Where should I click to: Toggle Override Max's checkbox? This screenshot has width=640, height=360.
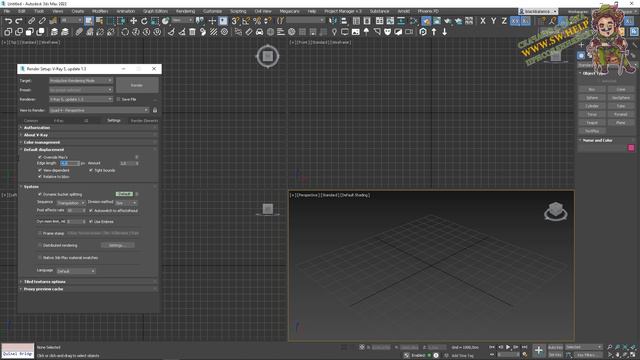coord(40,157)
